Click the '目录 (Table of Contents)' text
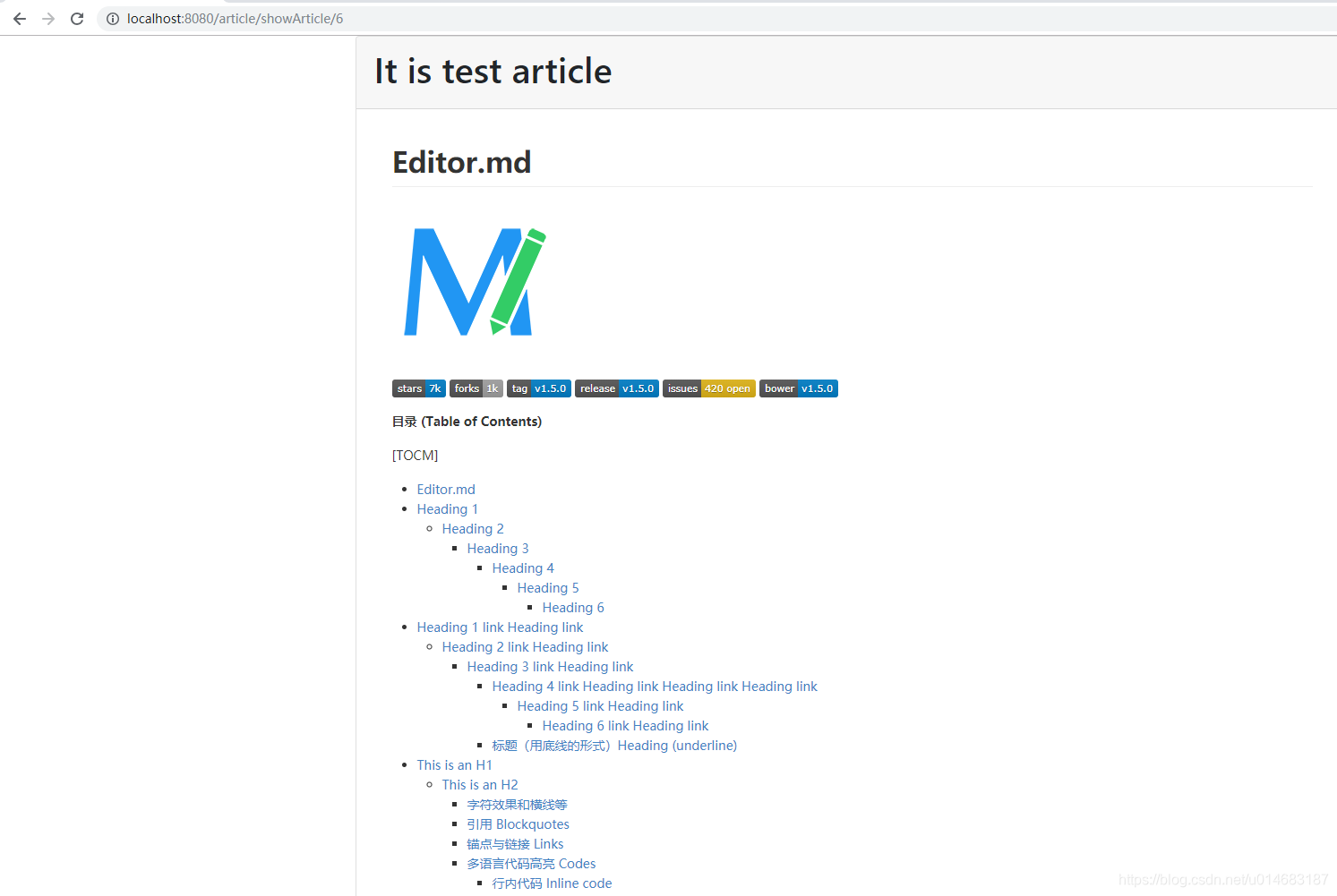1337x896 pixels. tap(467, 422)
